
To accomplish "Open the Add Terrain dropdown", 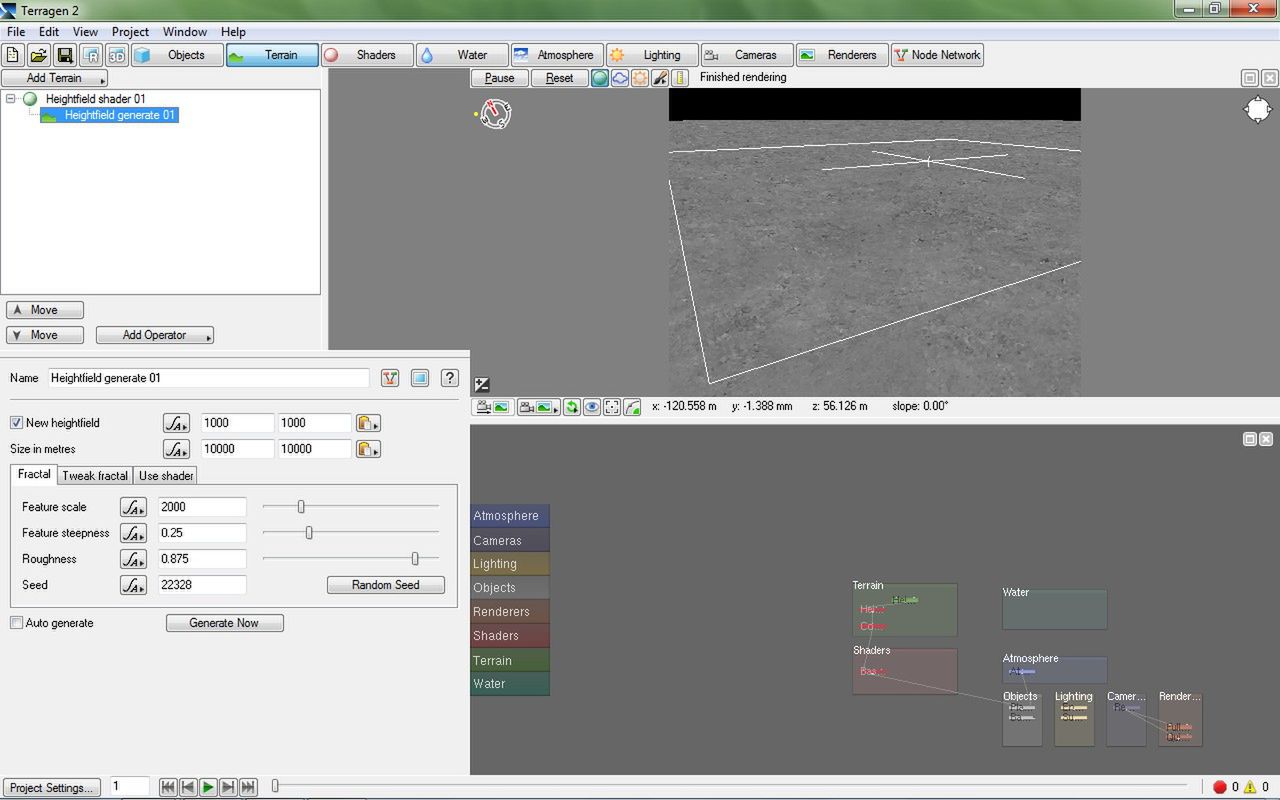I will (x=54, y=78).
